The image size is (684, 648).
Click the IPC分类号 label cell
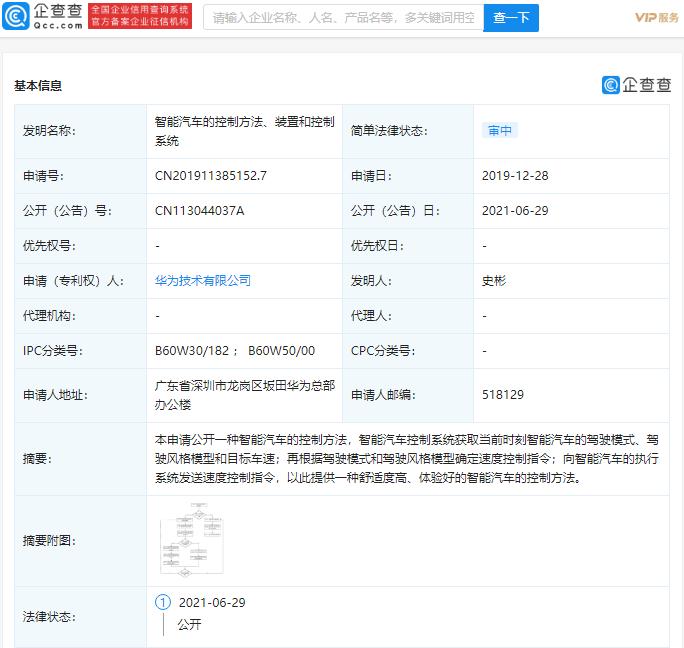(x=81, y=351)
